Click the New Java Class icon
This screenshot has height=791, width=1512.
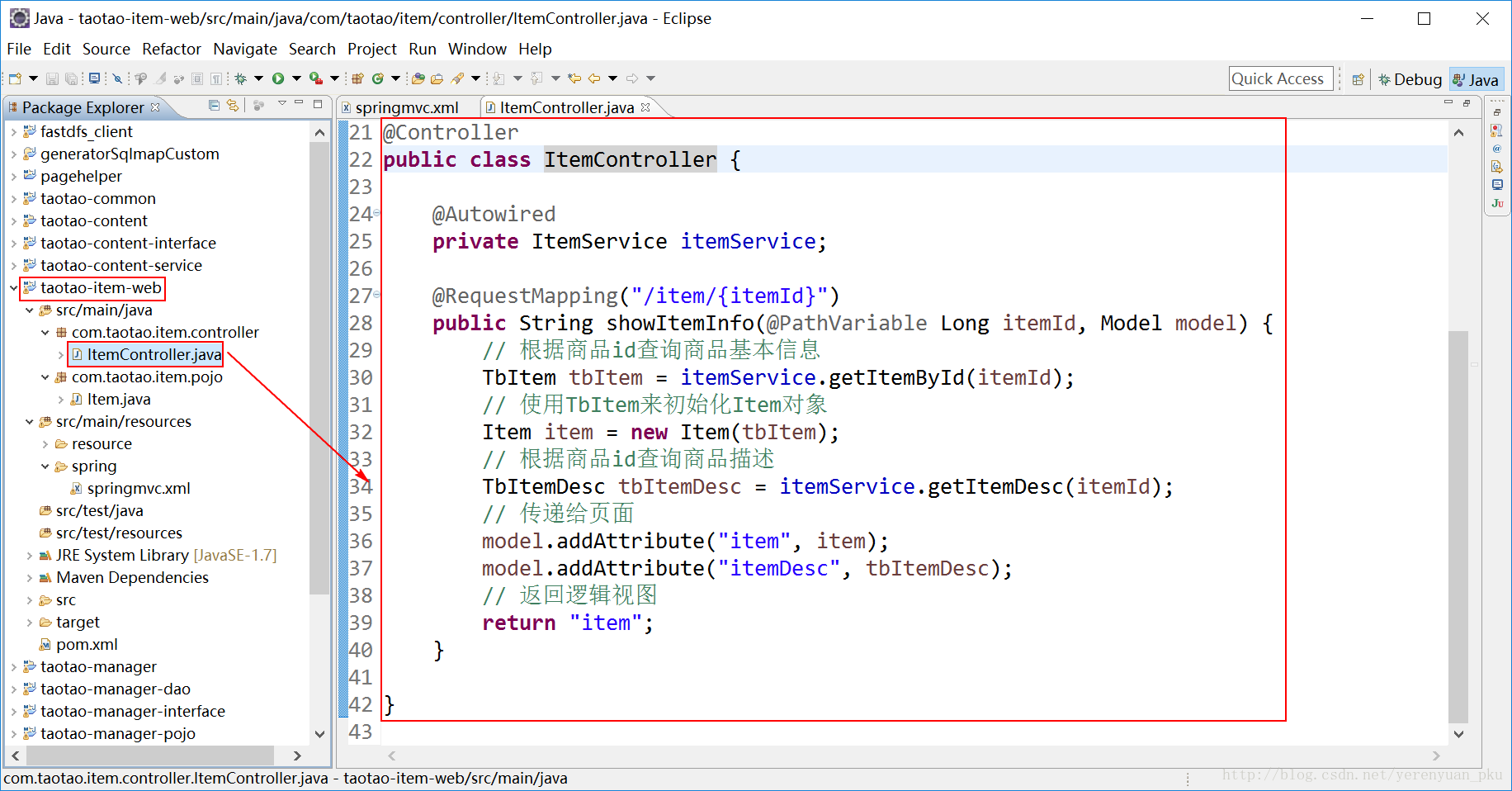pos(377,78)
